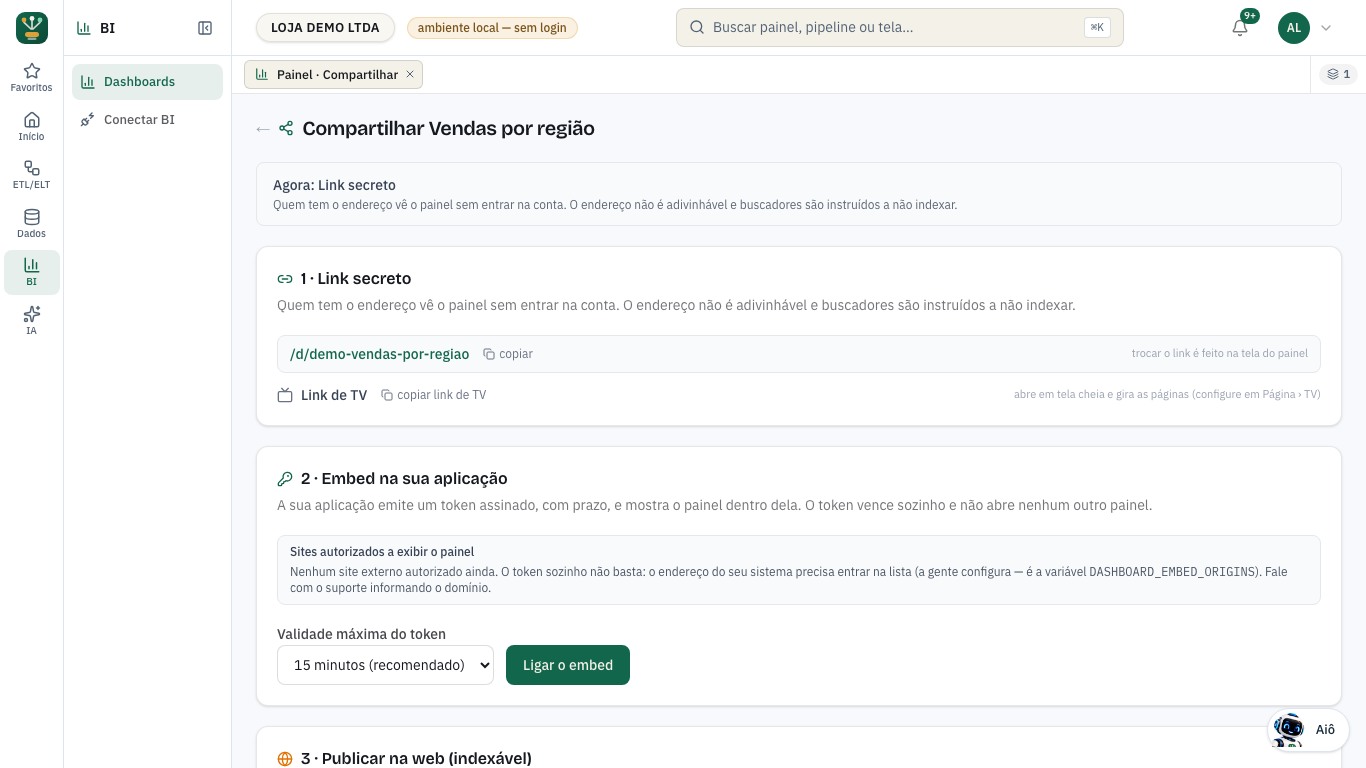Click the share icon beside the page title
The height and width of the screenshot is (768, 1366).
[x=286, y=128]
